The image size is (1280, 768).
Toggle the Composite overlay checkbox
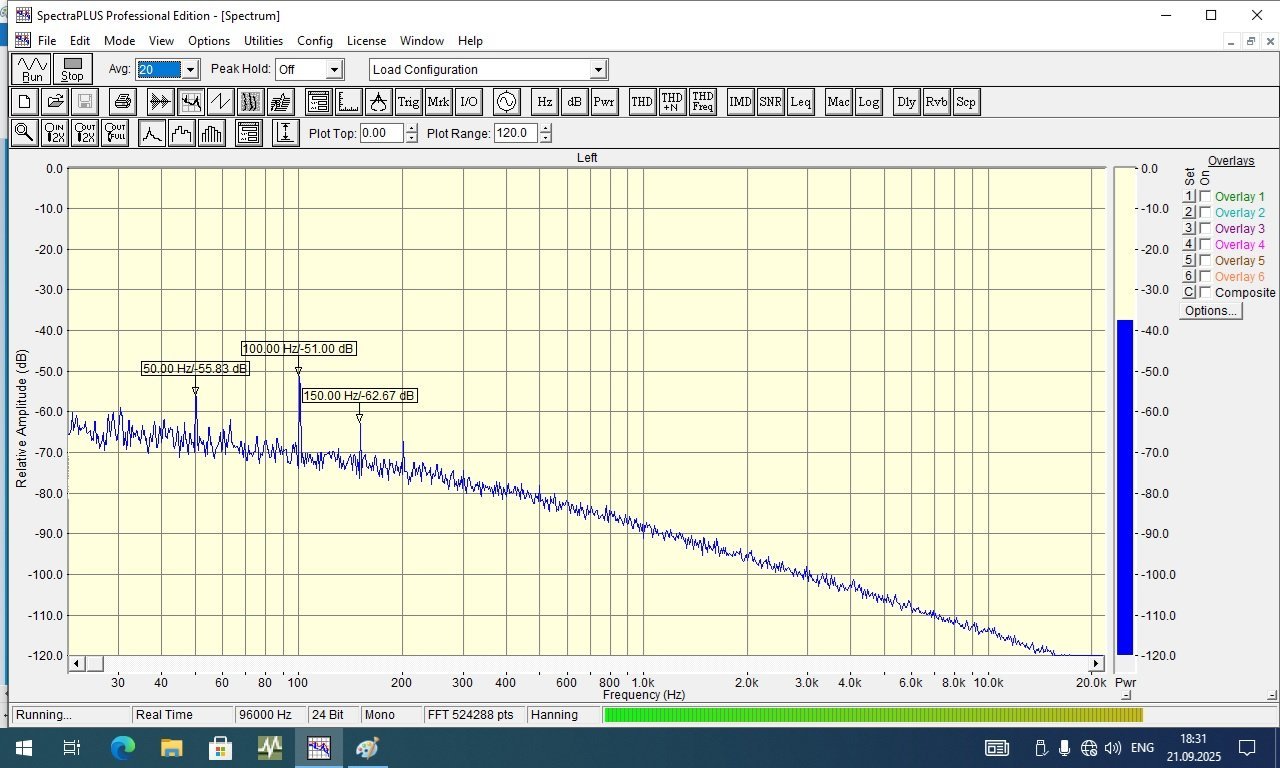[1205, 293]
